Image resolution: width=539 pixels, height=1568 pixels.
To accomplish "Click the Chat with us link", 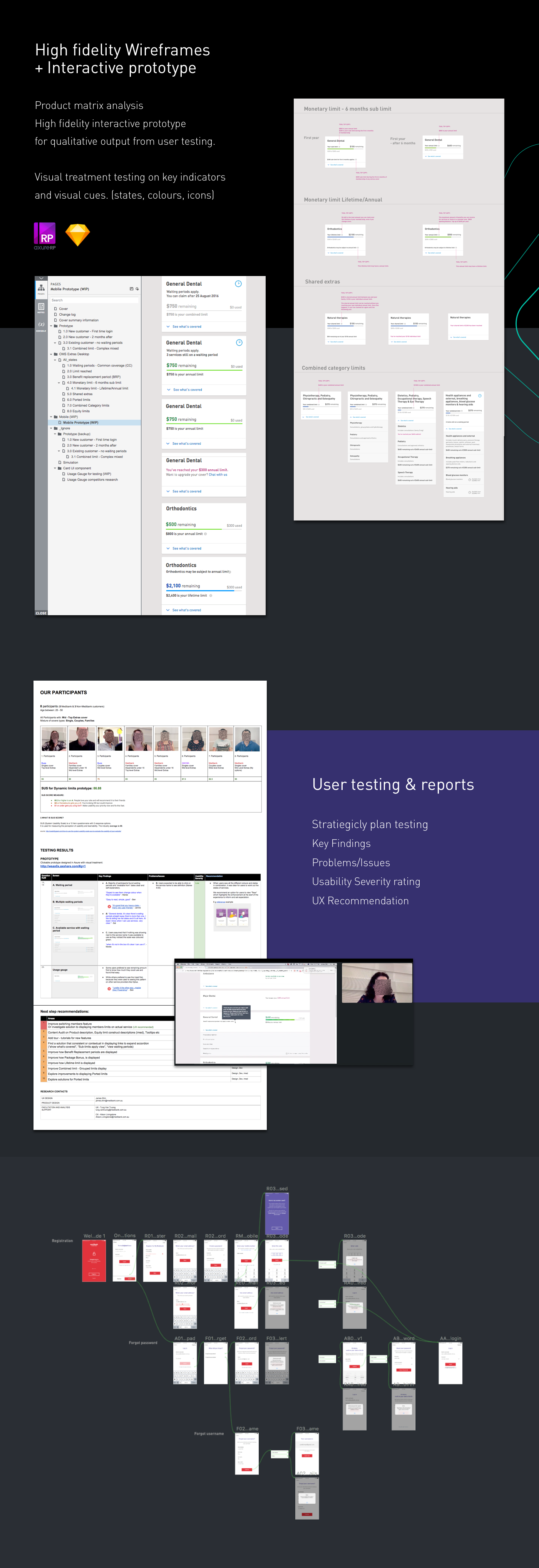I will [218, 475].
